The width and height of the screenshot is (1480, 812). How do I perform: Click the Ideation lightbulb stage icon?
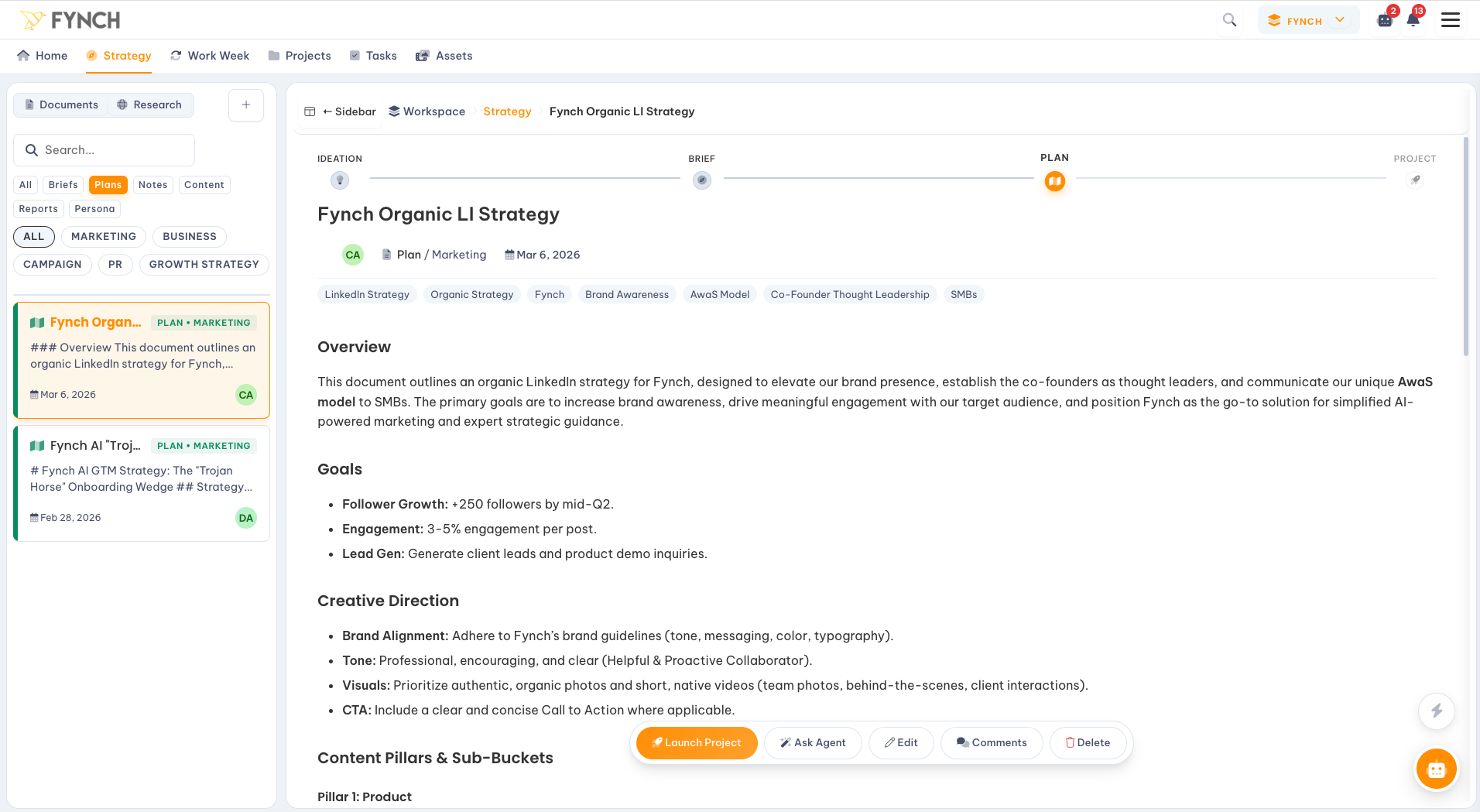click(339, 180)
